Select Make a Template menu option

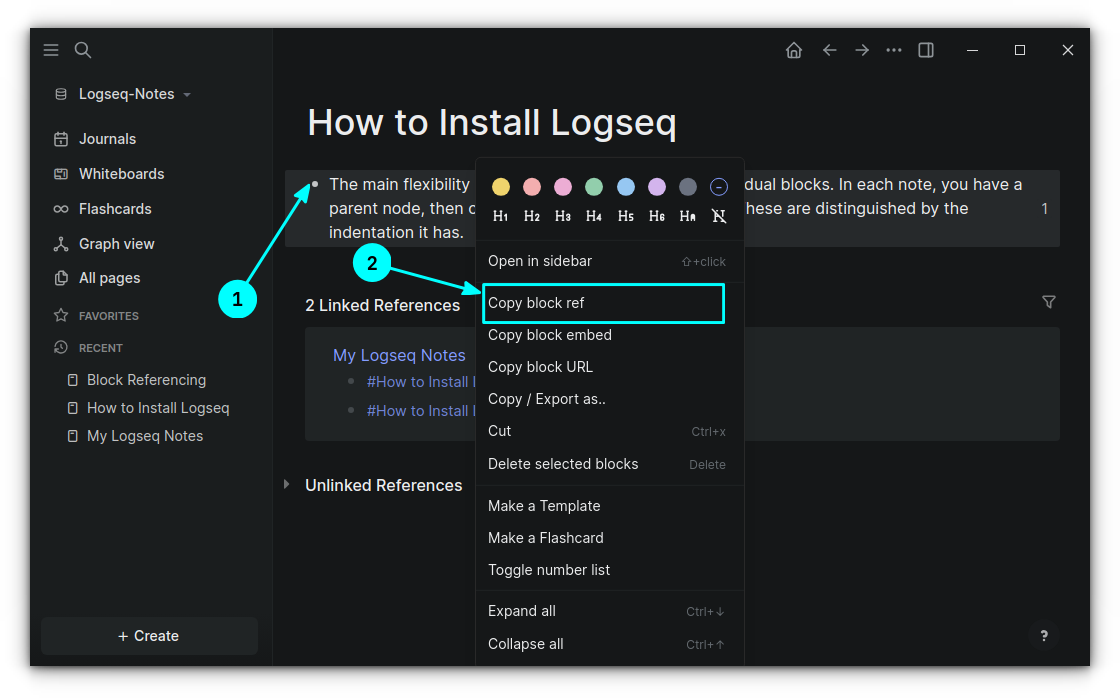tap(544, 506)
